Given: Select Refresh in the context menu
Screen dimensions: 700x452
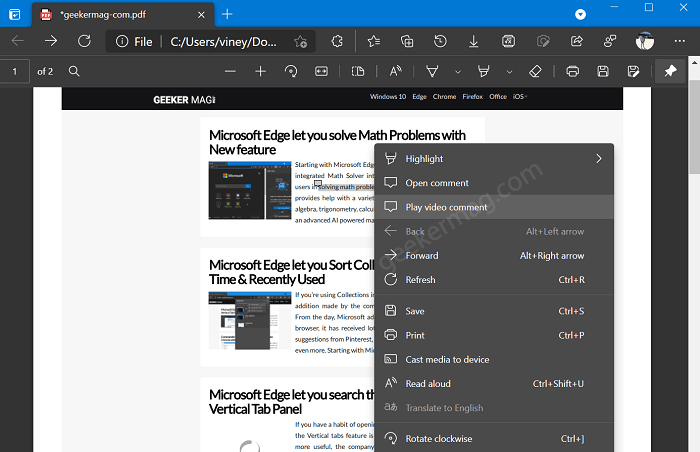Looking at the screenshot, I should click(x=494, y=280).
